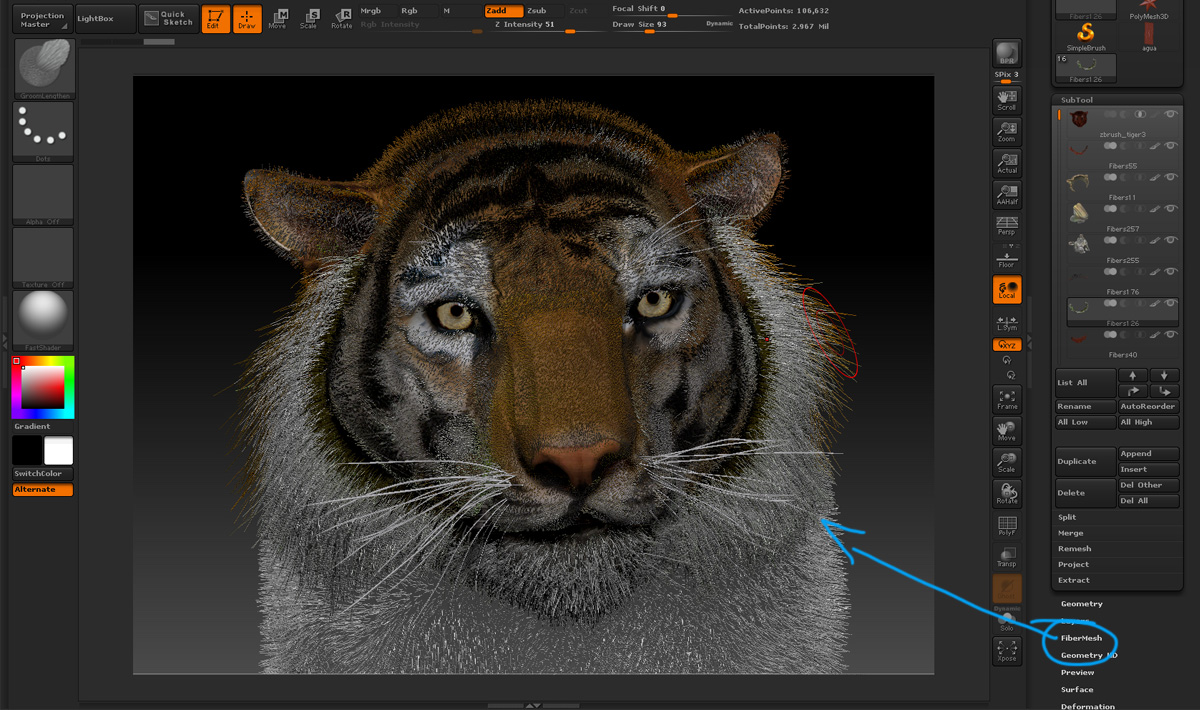Click SwitchColor button
The width and height of the screenshot is (1200, 710).
click(x=43, y=473)
